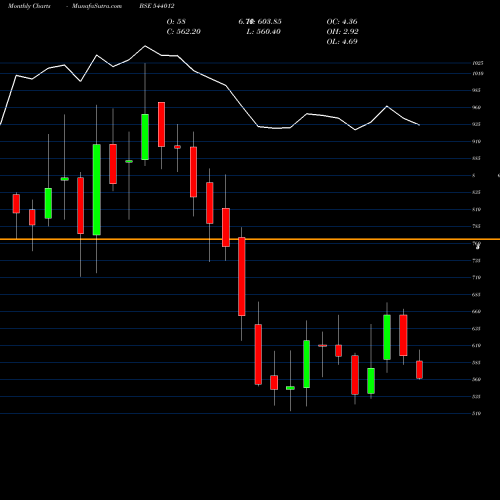The width and height of the screenshot is (500, 500).
Task: Click the open value 'O: 58'
Action: (x=176, y=22)
